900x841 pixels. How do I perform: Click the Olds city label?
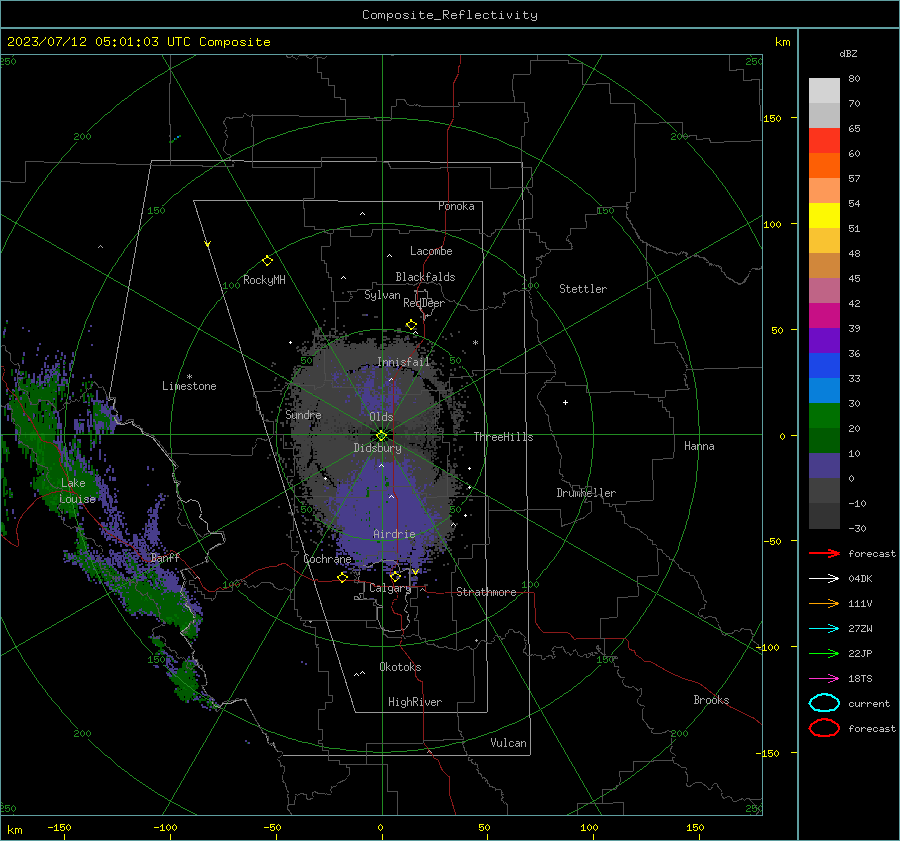(381, 417)
